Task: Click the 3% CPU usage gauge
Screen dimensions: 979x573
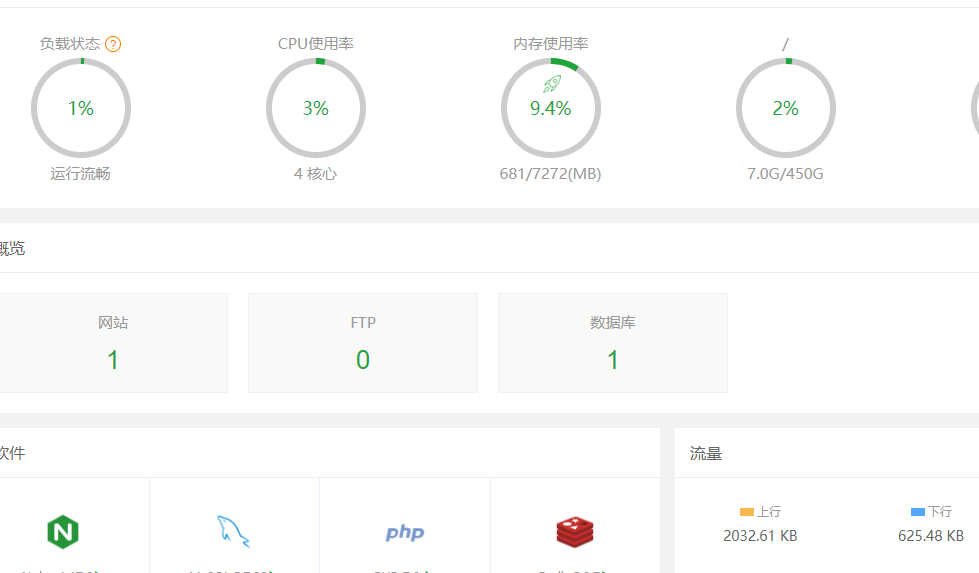Action: 316,108
